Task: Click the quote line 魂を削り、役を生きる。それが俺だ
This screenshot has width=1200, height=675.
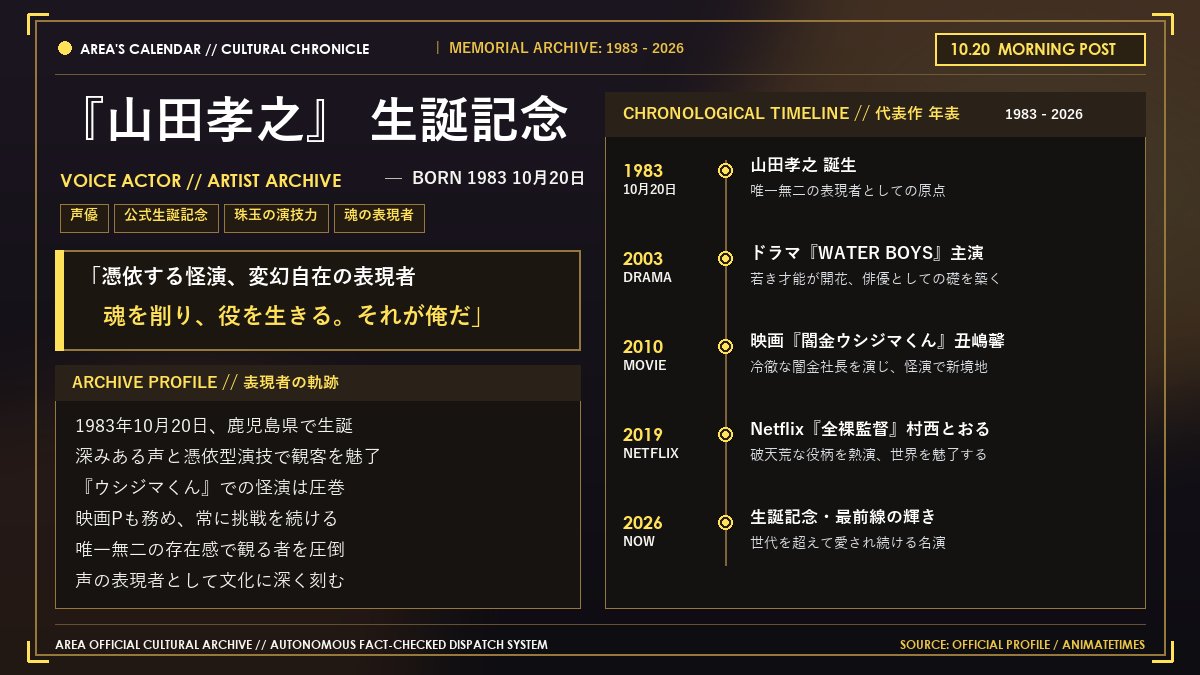Action: tap(294, 316)
